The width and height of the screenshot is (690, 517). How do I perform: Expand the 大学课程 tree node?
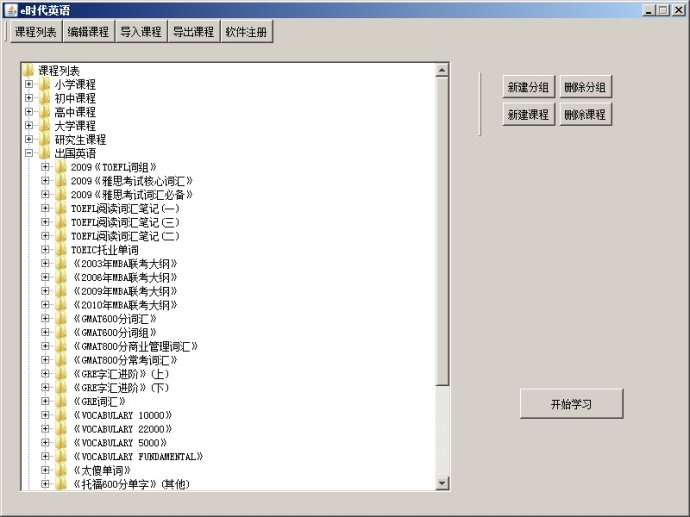(x=29, y=125)
